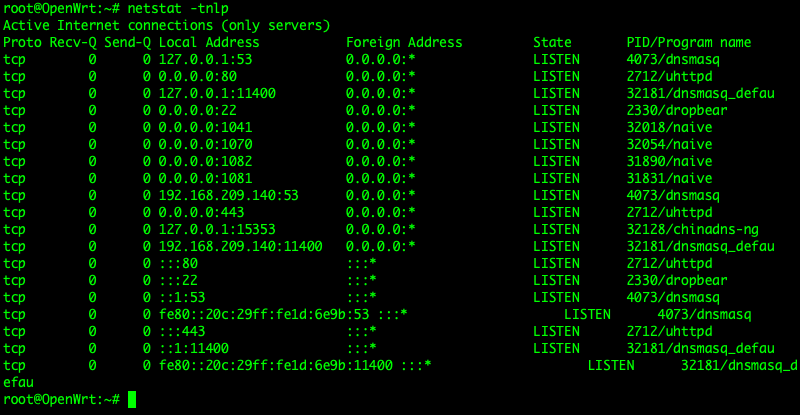Click the local address 192.168.209.140:11400
This screenshot has height=415, width=800.
tap(240, 246)
